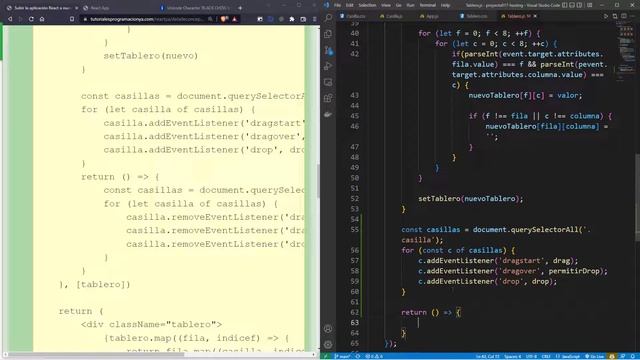Open Run and Debug view
Viewport: 640px width, 360px height.
point(328,66)
